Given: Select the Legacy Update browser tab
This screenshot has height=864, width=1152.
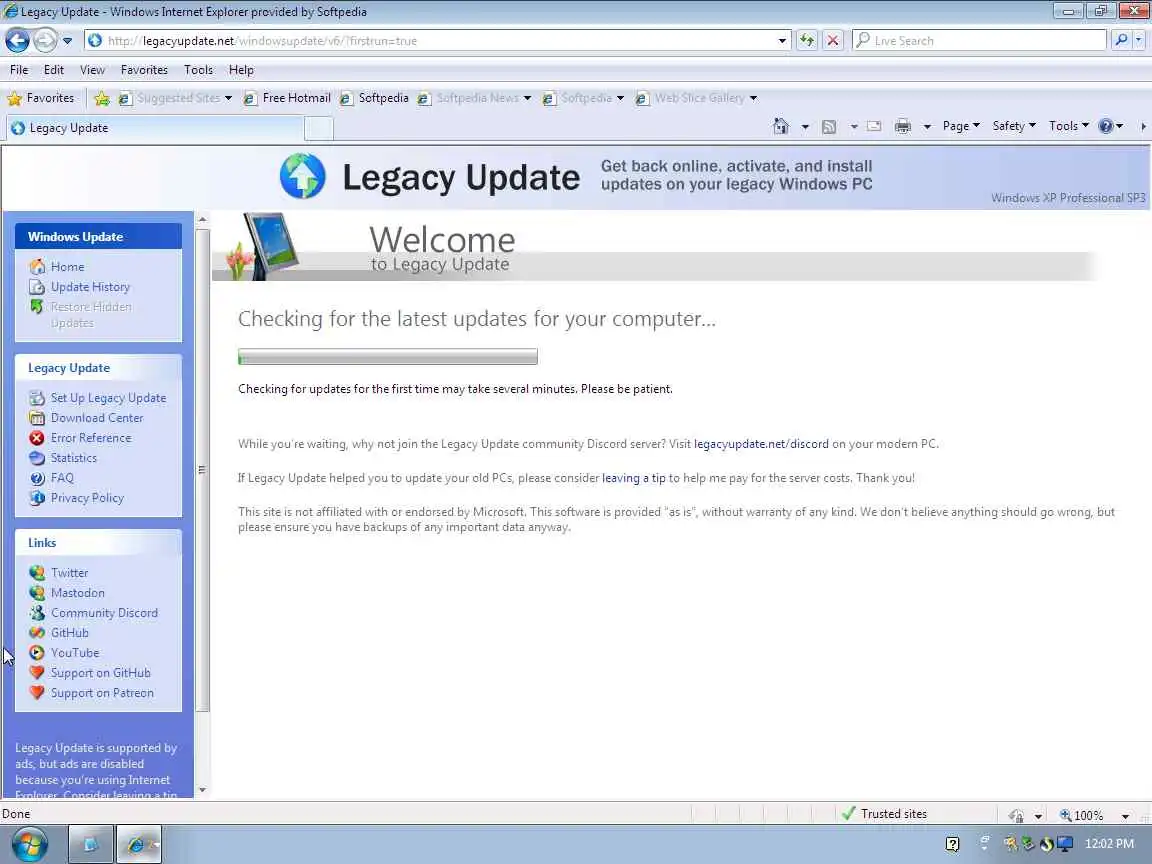Looking at the screenshot, I should coord(154,128).
